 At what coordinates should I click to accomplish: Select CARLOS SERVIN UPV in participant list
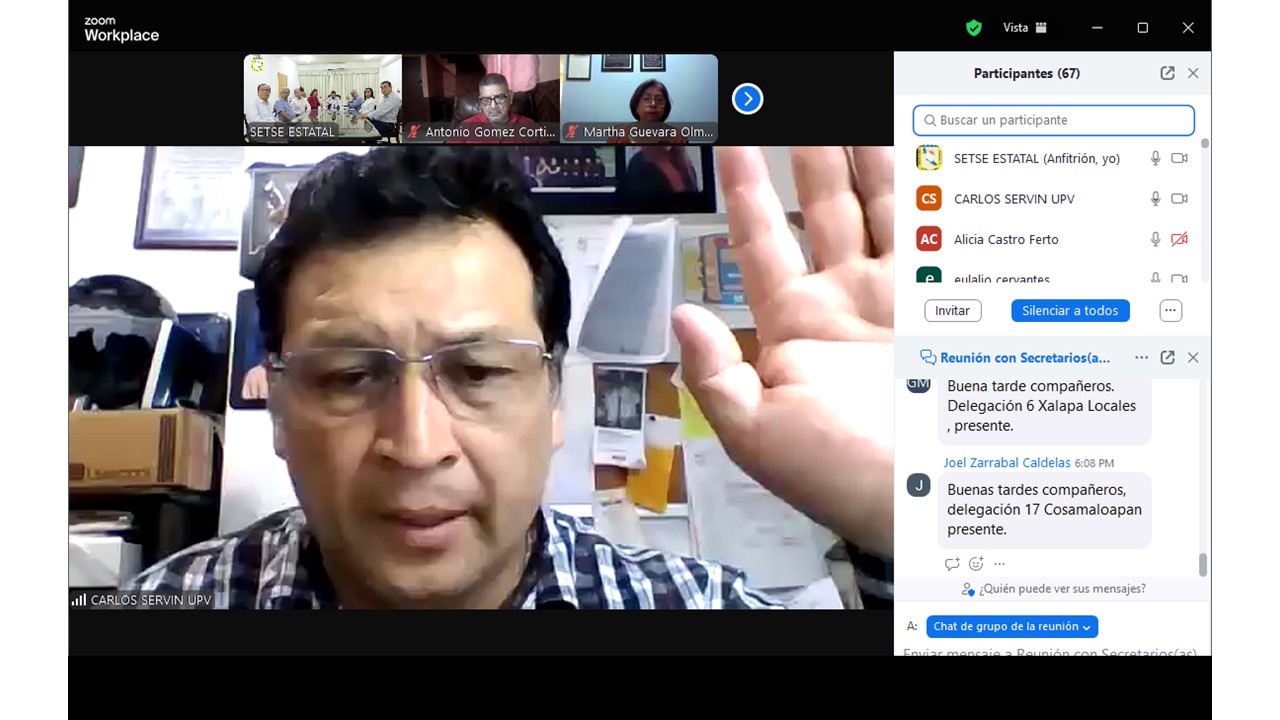pyautogui.click(x=1013, y=199)
